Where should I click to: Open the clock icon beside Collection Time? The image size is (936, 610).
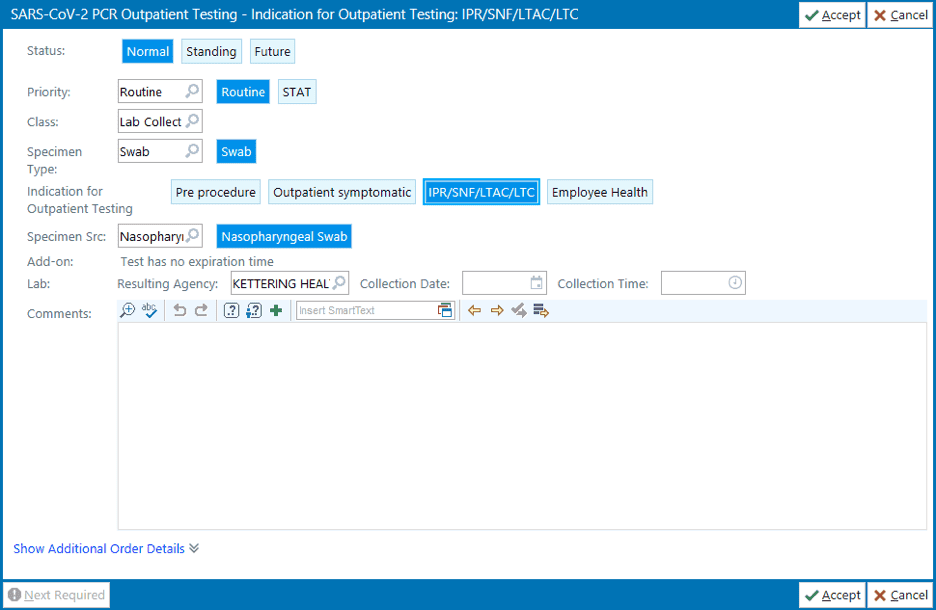pos(735,282)
